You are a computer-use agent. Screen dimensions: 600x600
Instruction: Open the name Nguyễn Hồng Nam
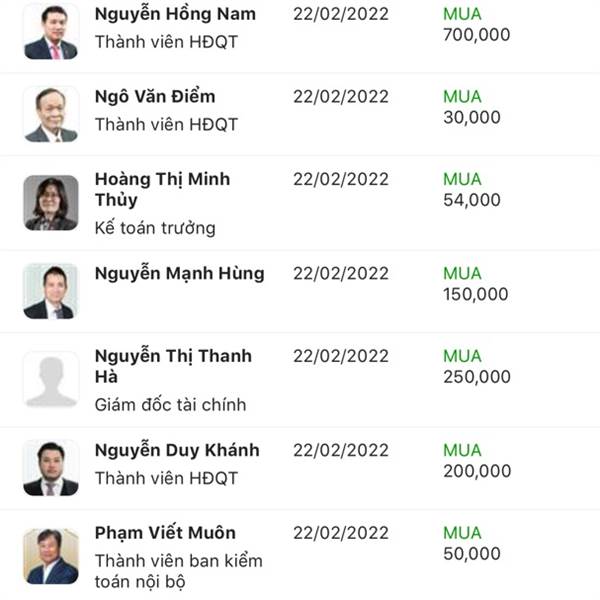point(175,14)
